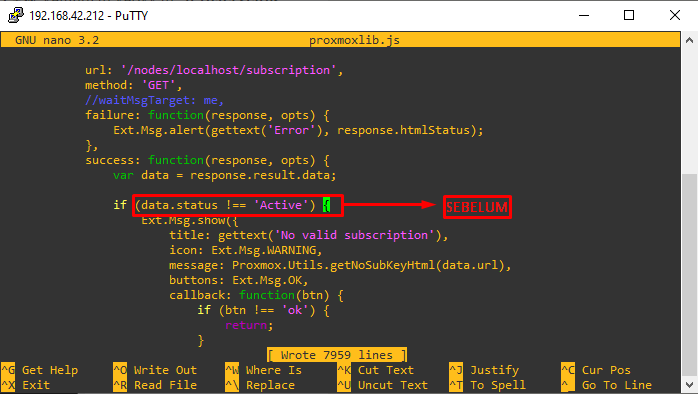This screenshot has width=698, height=394.
Task: Click the icon: Ext.Msg.WARNING line
Action: pos(246,250)
